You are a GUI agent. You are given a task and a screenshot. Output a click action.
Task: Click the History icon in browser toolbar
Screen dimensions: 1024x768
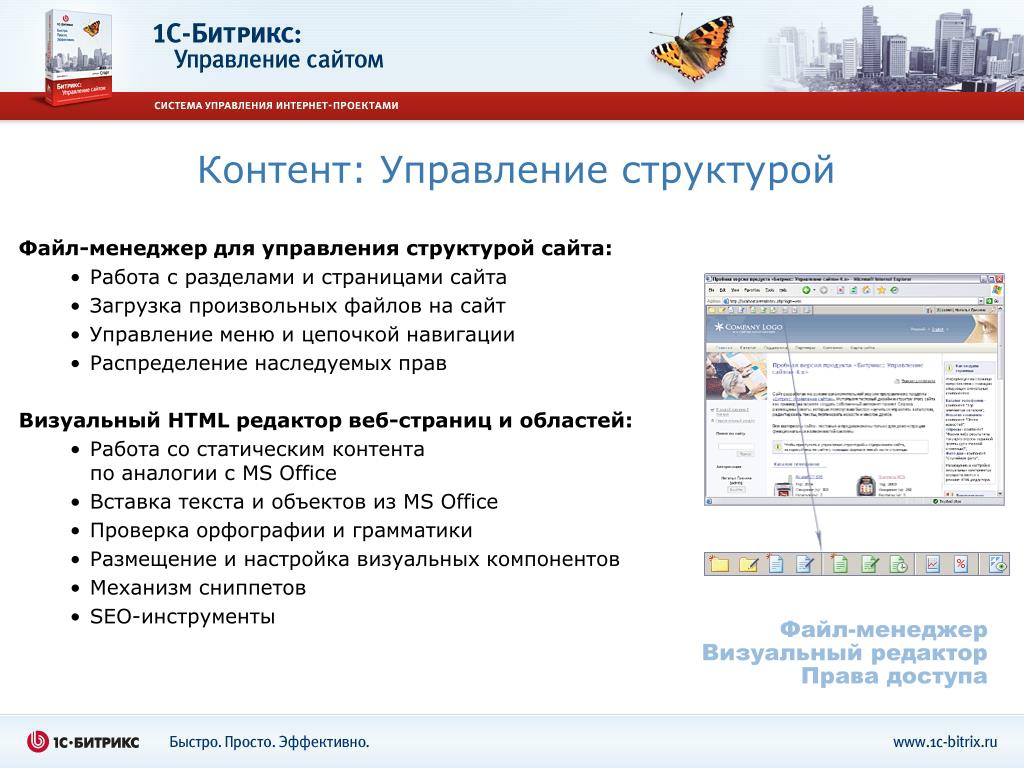coord(894,290)
